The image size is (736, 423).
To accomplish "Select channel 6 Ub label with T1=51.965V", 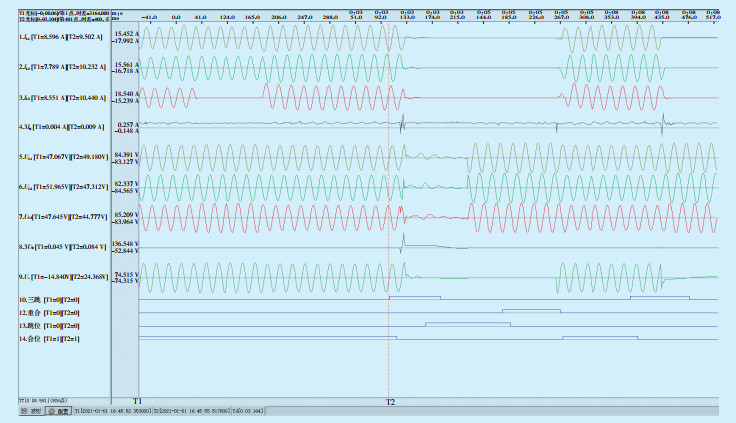I will tap(57, 187).
